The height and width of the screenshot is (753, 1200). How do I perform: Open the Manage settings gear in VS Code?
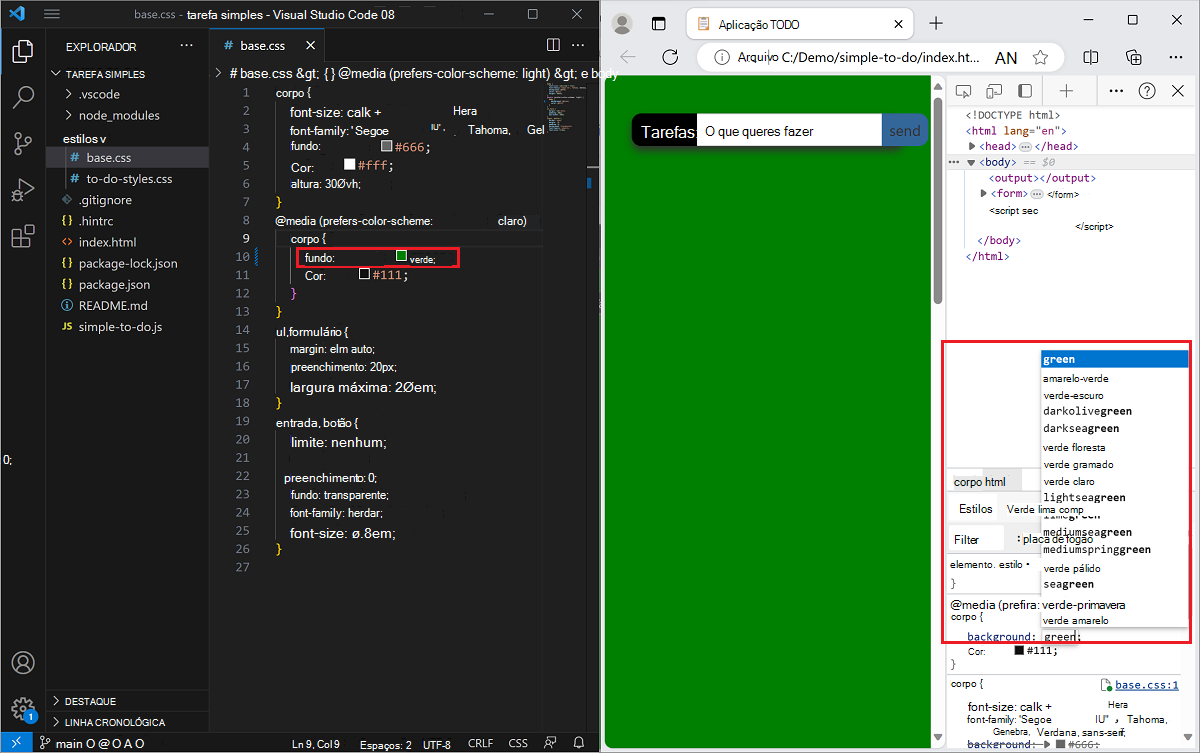(22, 709)
